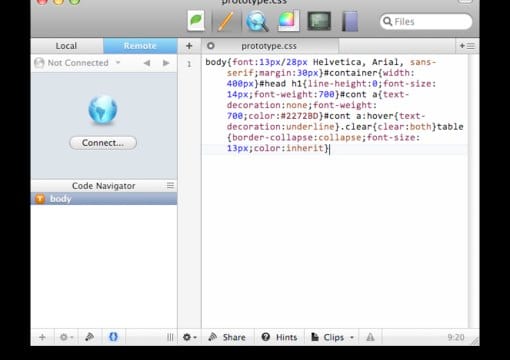
Task: Open the editor gear action menu
Action: tap(190, 337)
